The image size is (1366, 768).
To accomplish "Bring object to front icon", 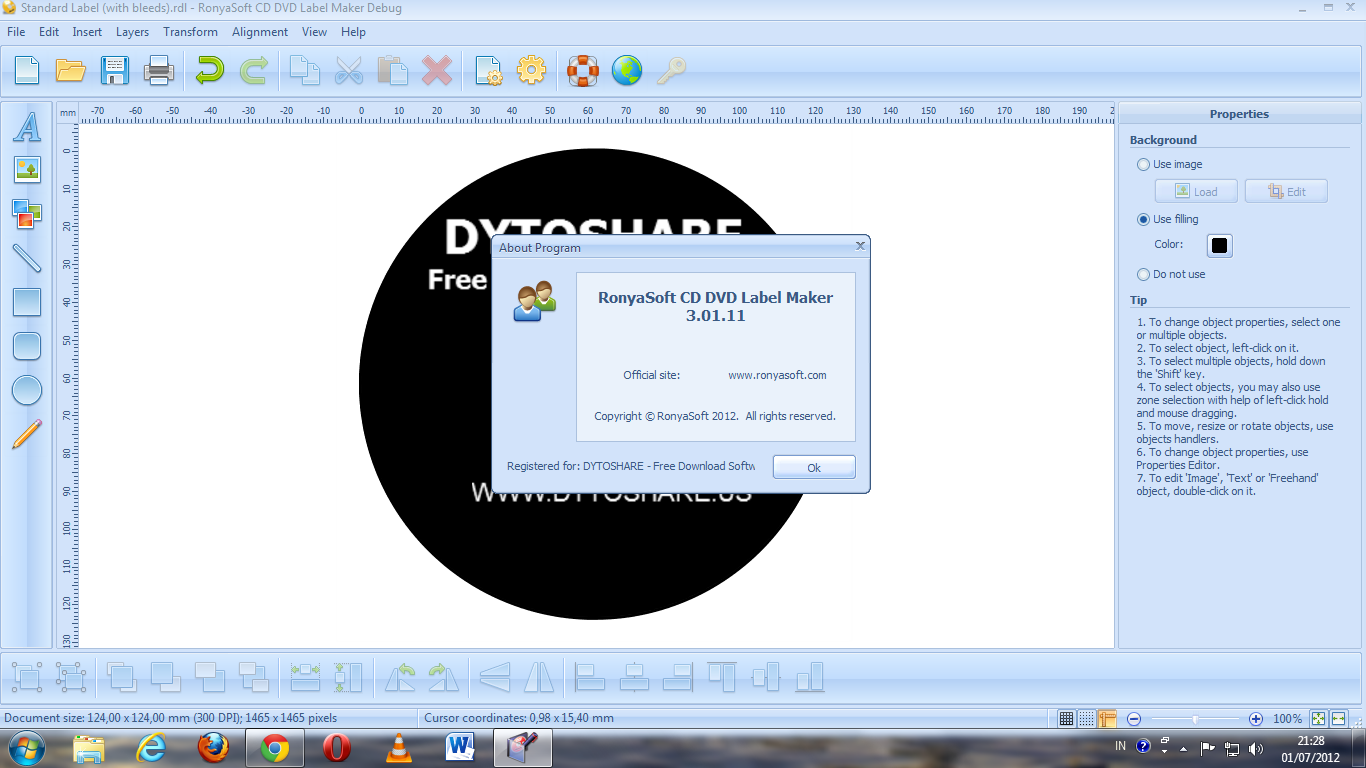I will coord(122,677).
